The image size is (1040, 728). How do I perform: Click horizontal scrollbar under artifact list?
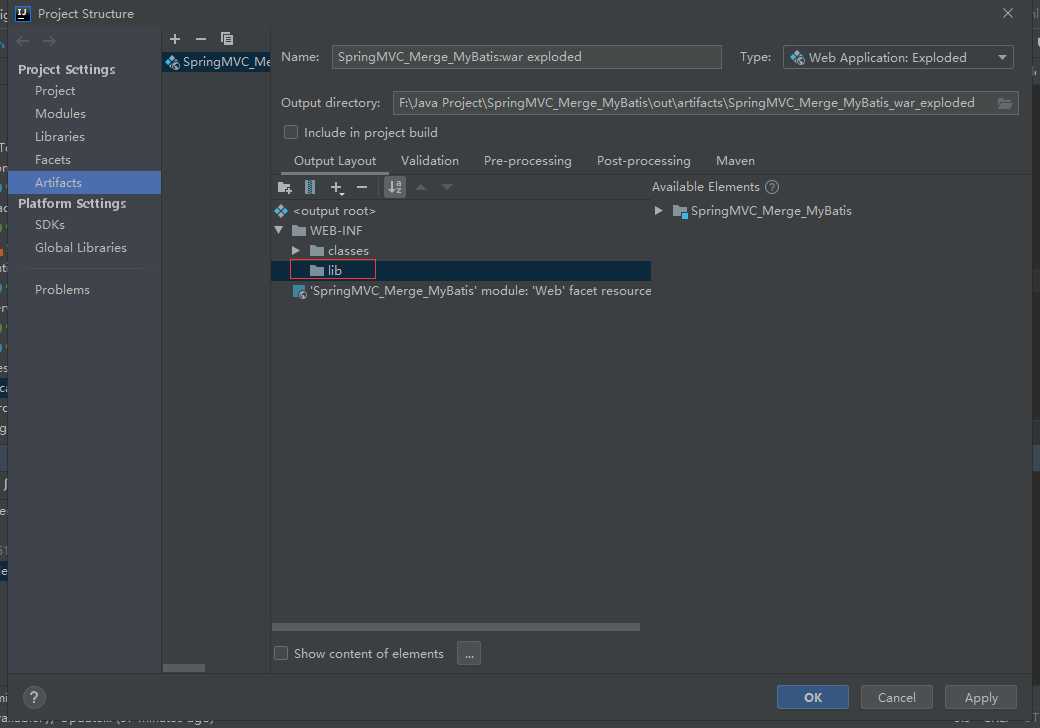click(184, 668)
